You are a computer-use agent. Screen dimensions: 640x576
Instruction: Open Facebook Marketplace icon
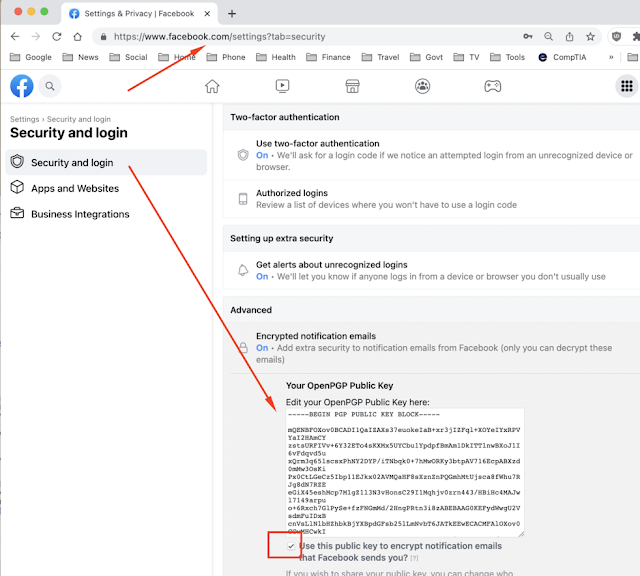pyautogui.click(x=353, y=86)
